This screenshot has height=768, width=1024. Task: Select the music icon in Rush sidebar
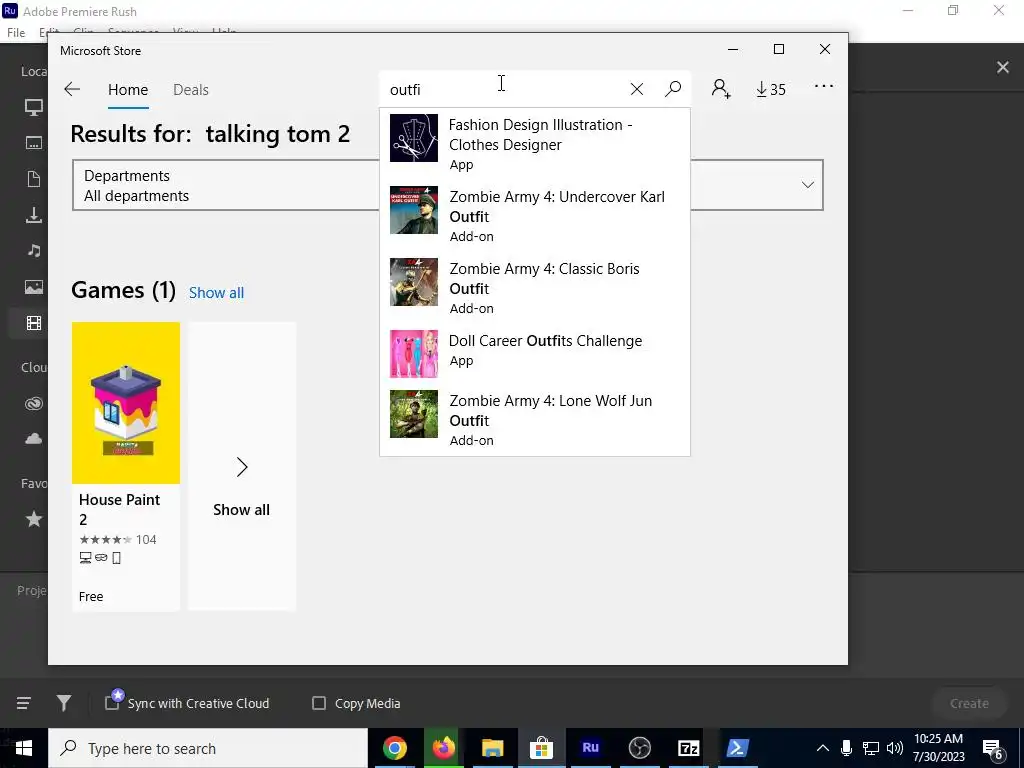[x=34, y=250]
